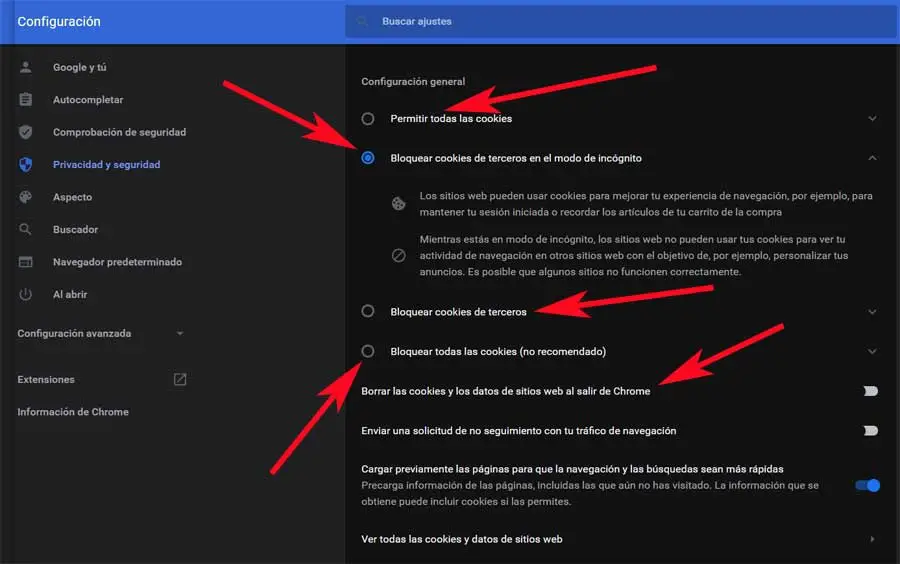Click in the Buscar ajustes search field
900x564 pixels.
pos(621,21)
